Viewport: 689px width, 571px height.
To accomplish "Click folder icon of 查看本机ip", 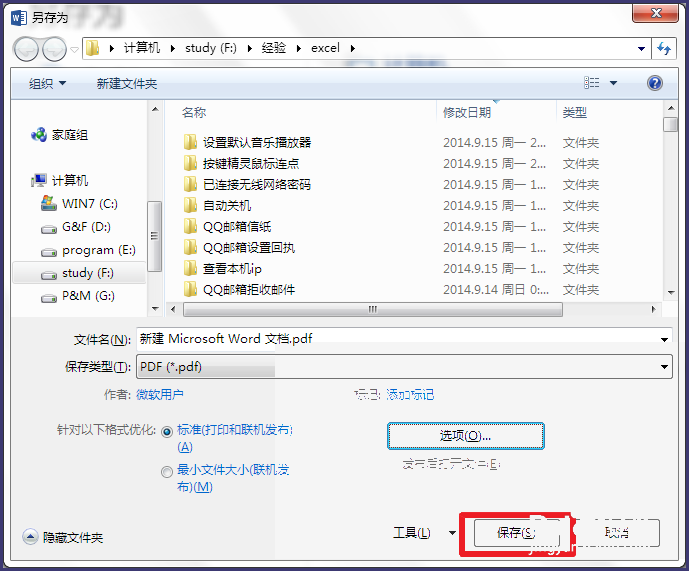I will [190, 269].
